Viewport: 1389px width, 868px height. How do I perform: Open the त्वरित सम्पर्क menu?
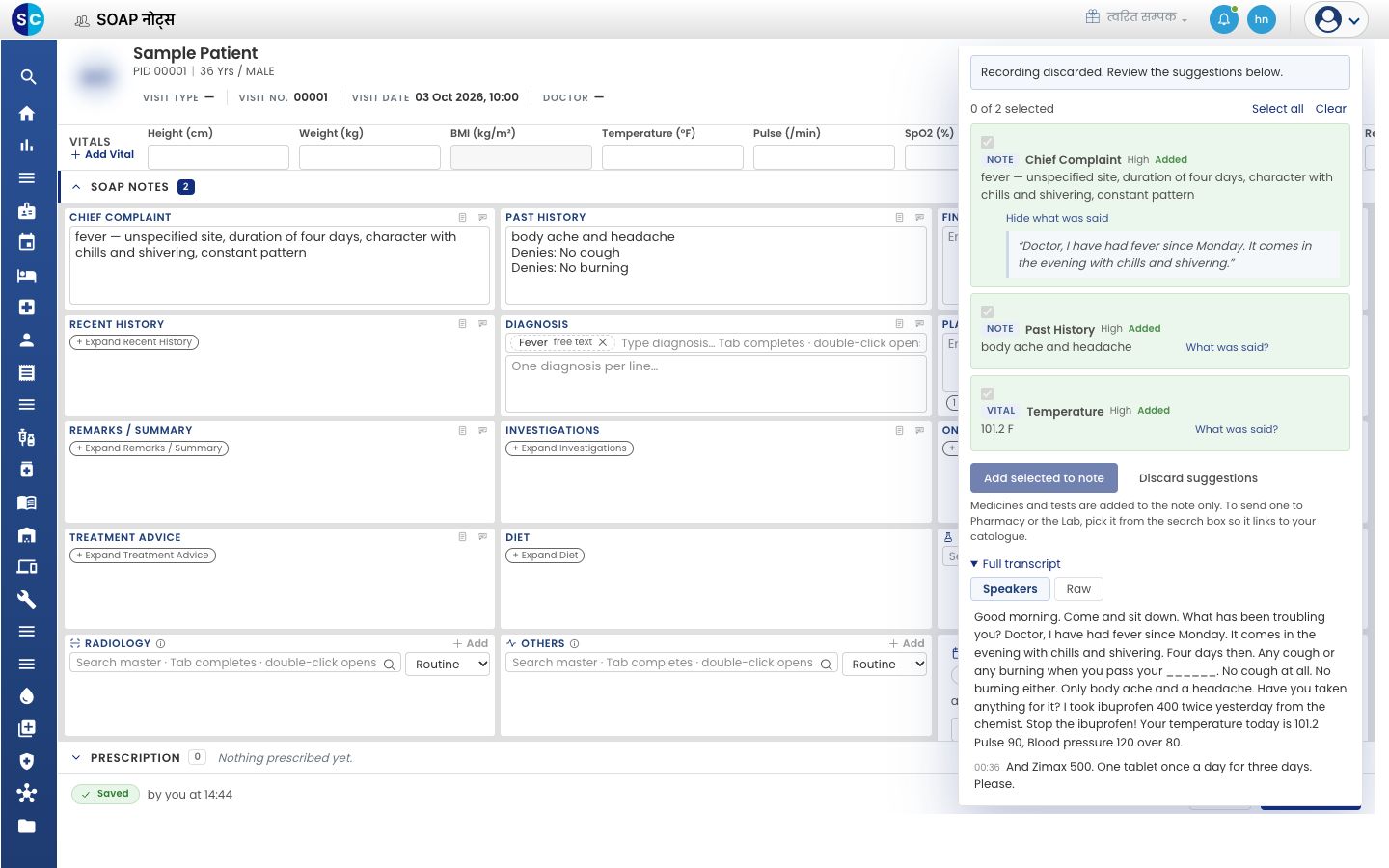[x=1136, y=17]
